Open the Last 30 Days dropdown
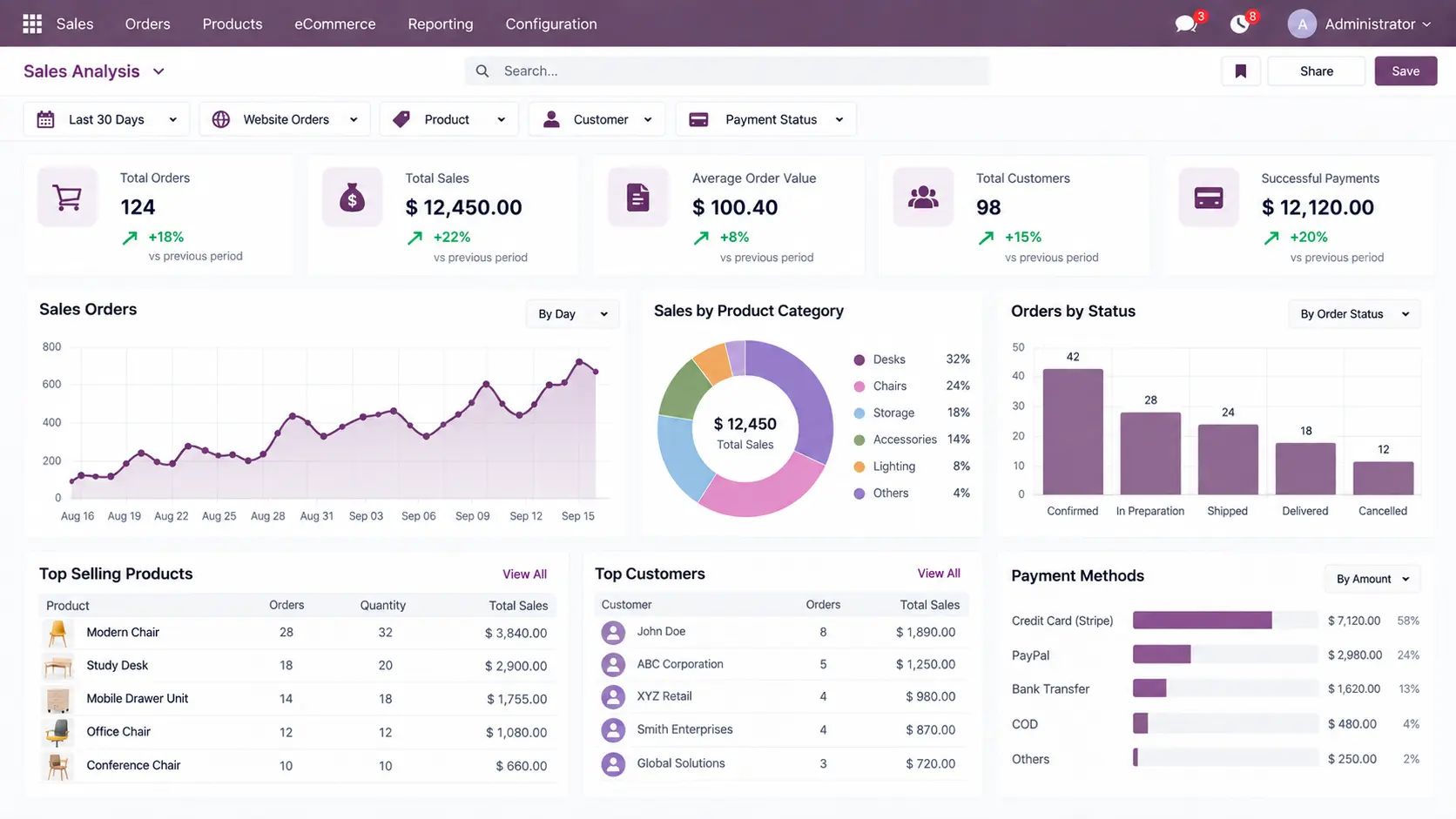The height and width of the screenshot is (819, 1456). (x=108, y=120)
